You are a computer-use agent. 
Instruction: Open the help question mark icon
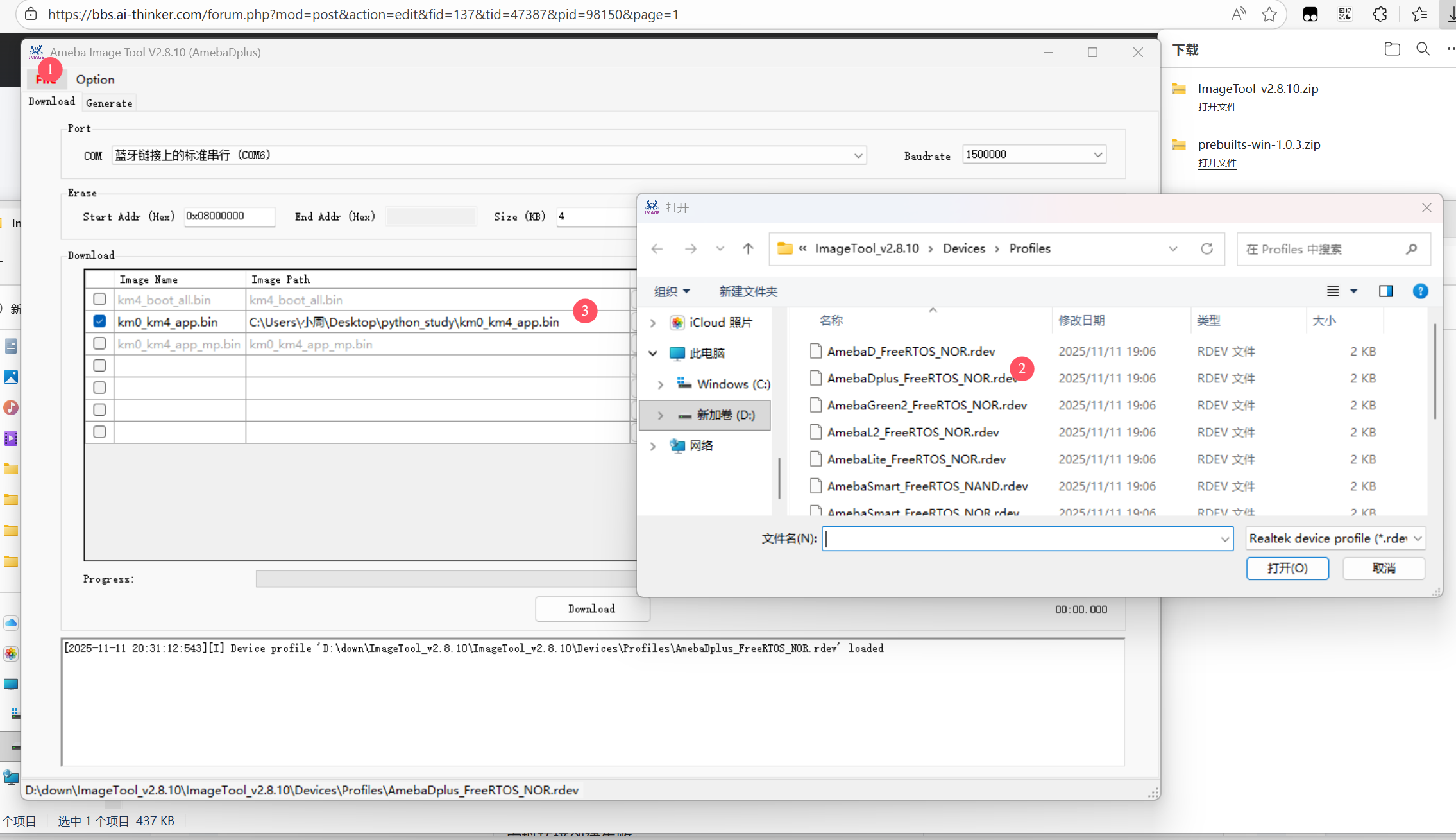click(1420, 291)
